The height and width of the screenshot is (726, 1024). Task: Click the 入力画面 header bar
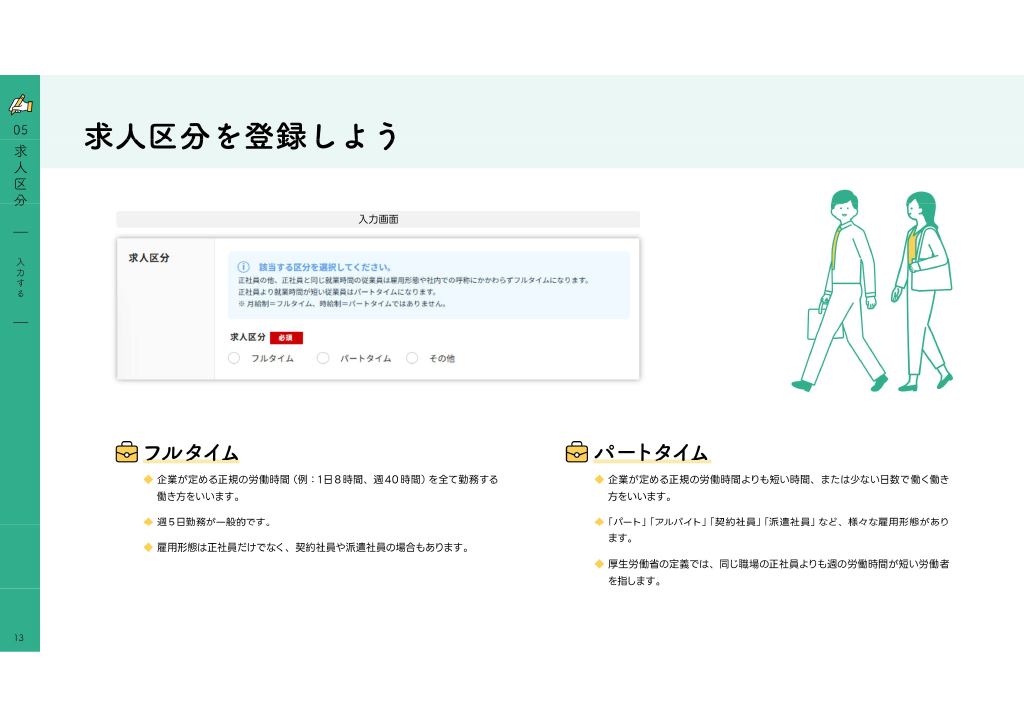click(378, 219)
